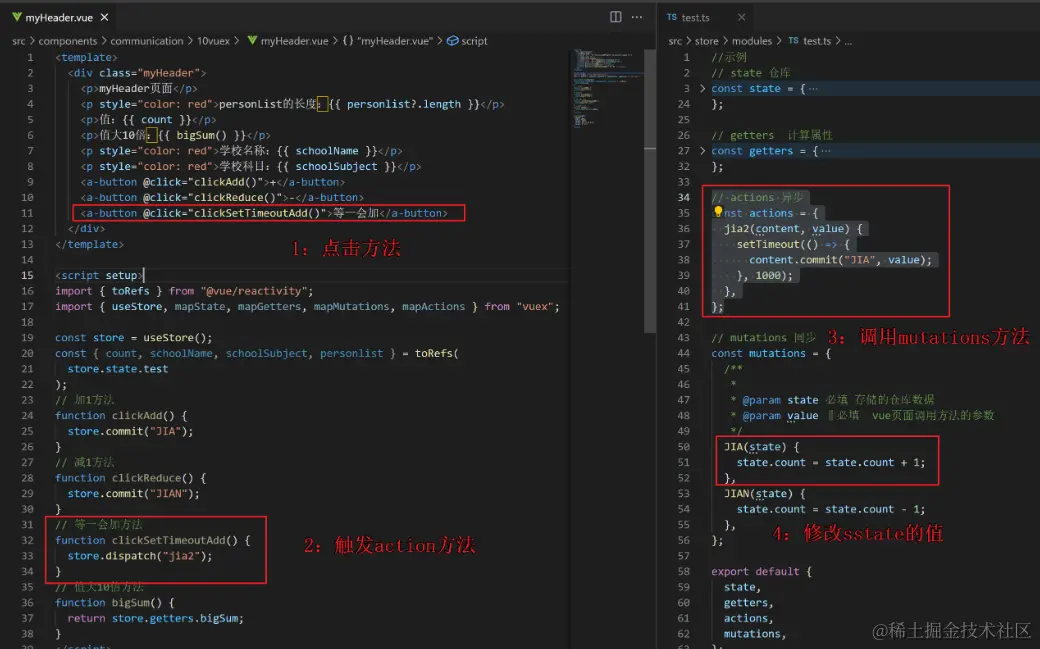
Task: Open 'script' breadcrumb segment
Action: click(474, 41)
